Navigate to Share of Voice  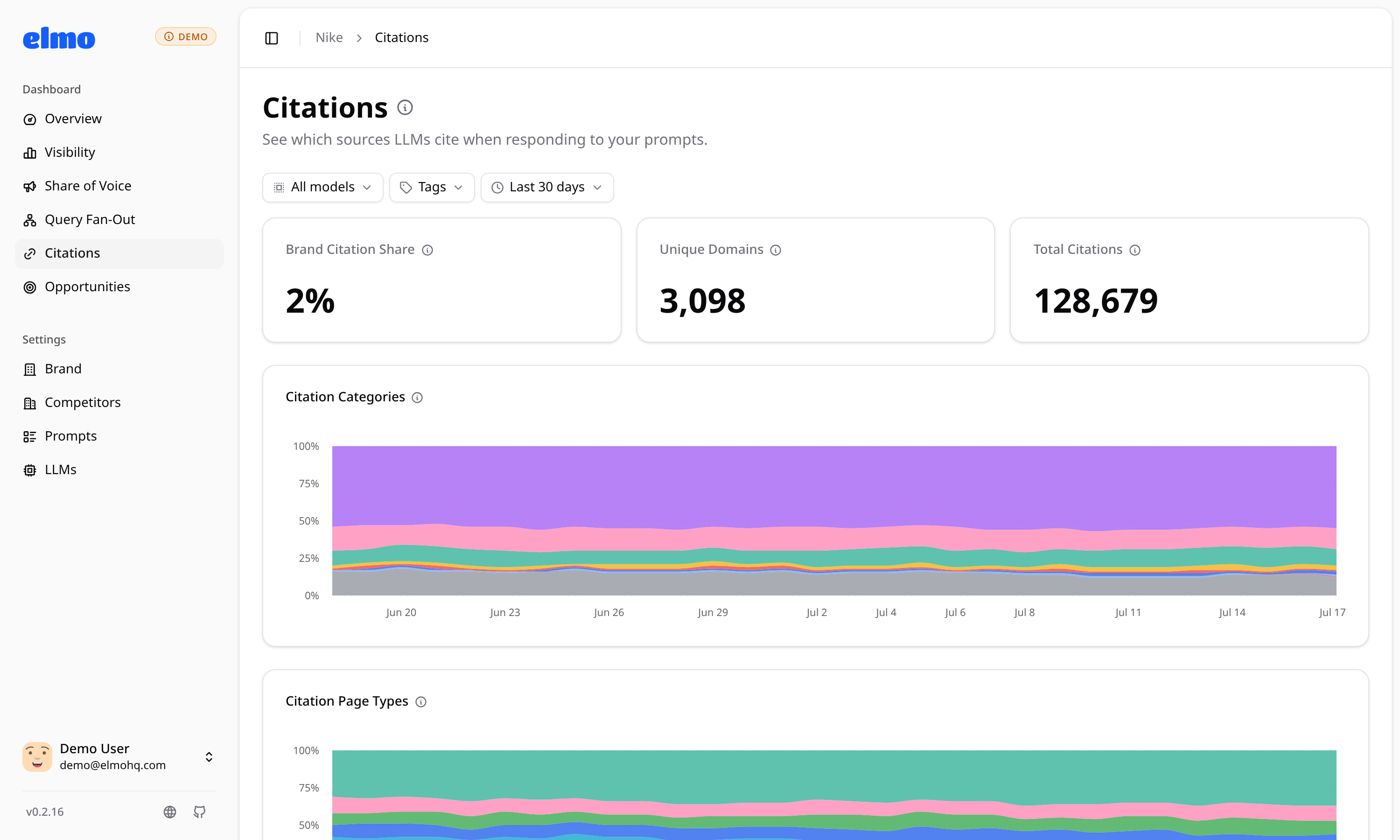point(119,186)
